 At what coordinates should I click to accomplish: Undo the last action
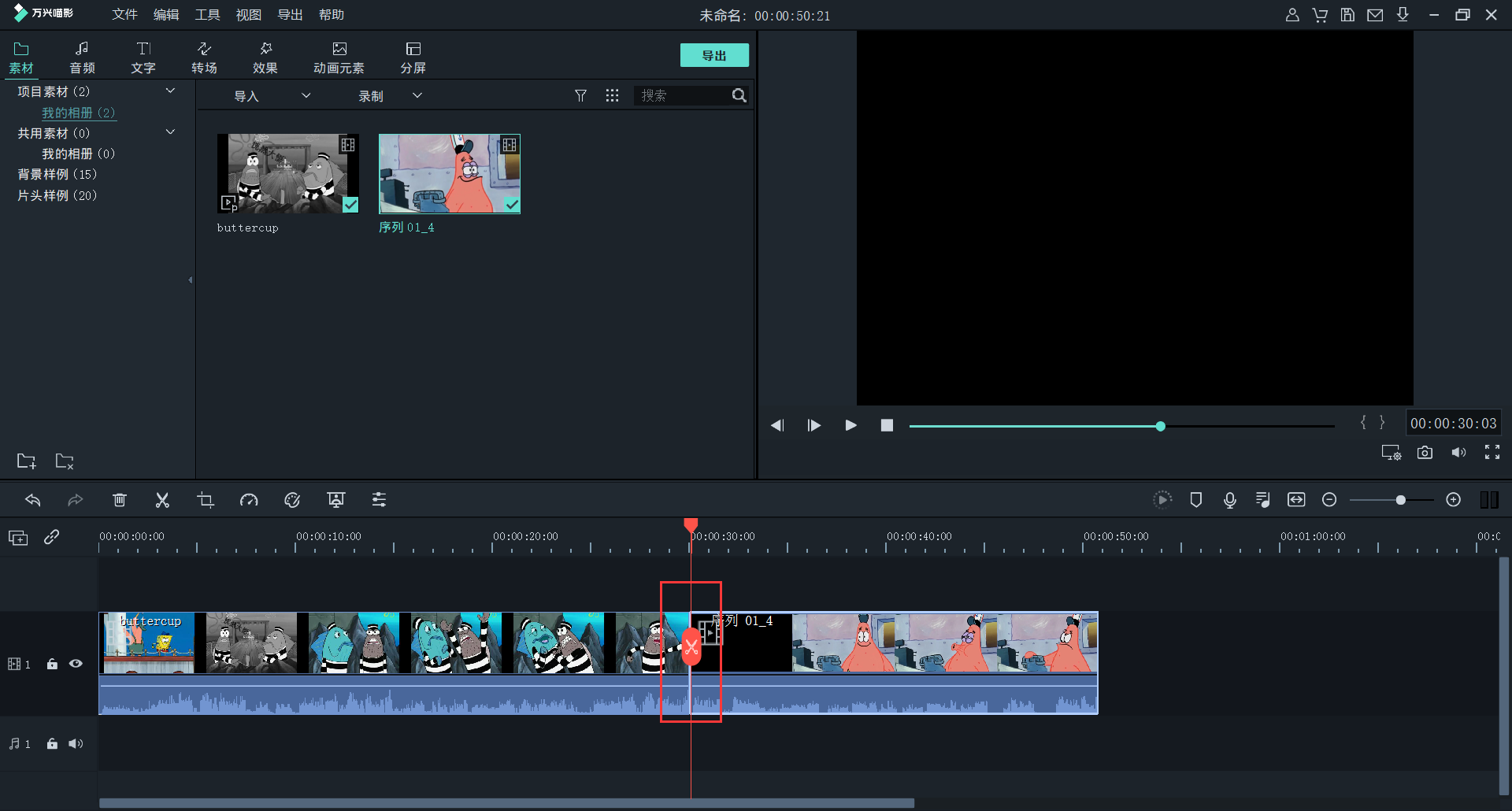(x=32, y=500)
